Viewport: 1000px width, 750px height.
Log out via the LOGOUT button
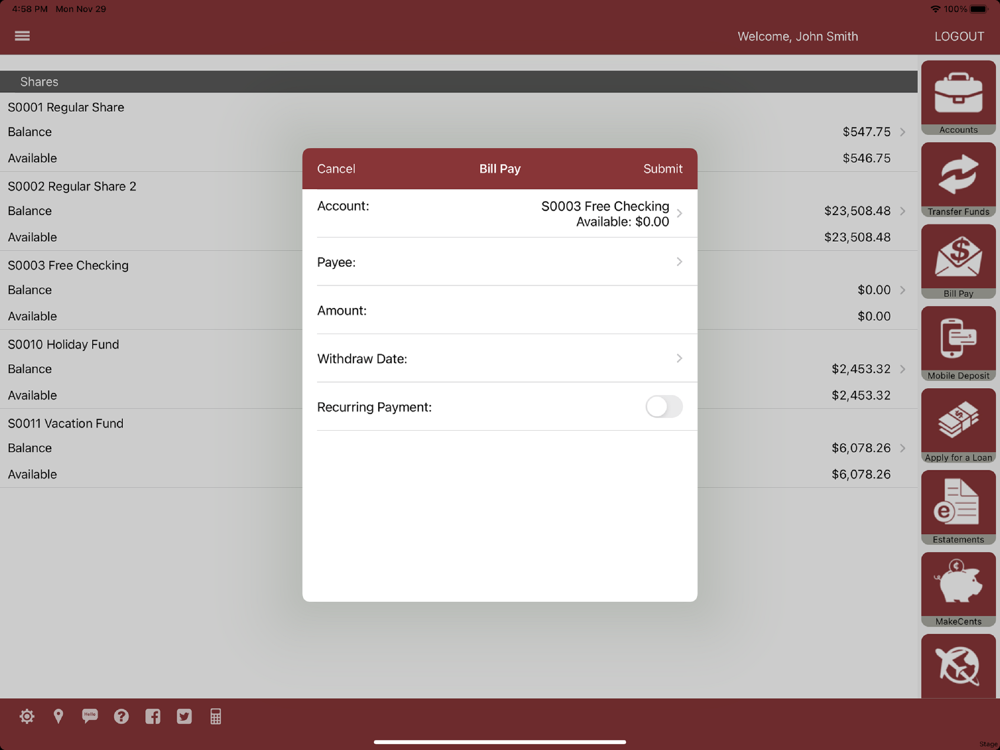(x=959, y=36)
